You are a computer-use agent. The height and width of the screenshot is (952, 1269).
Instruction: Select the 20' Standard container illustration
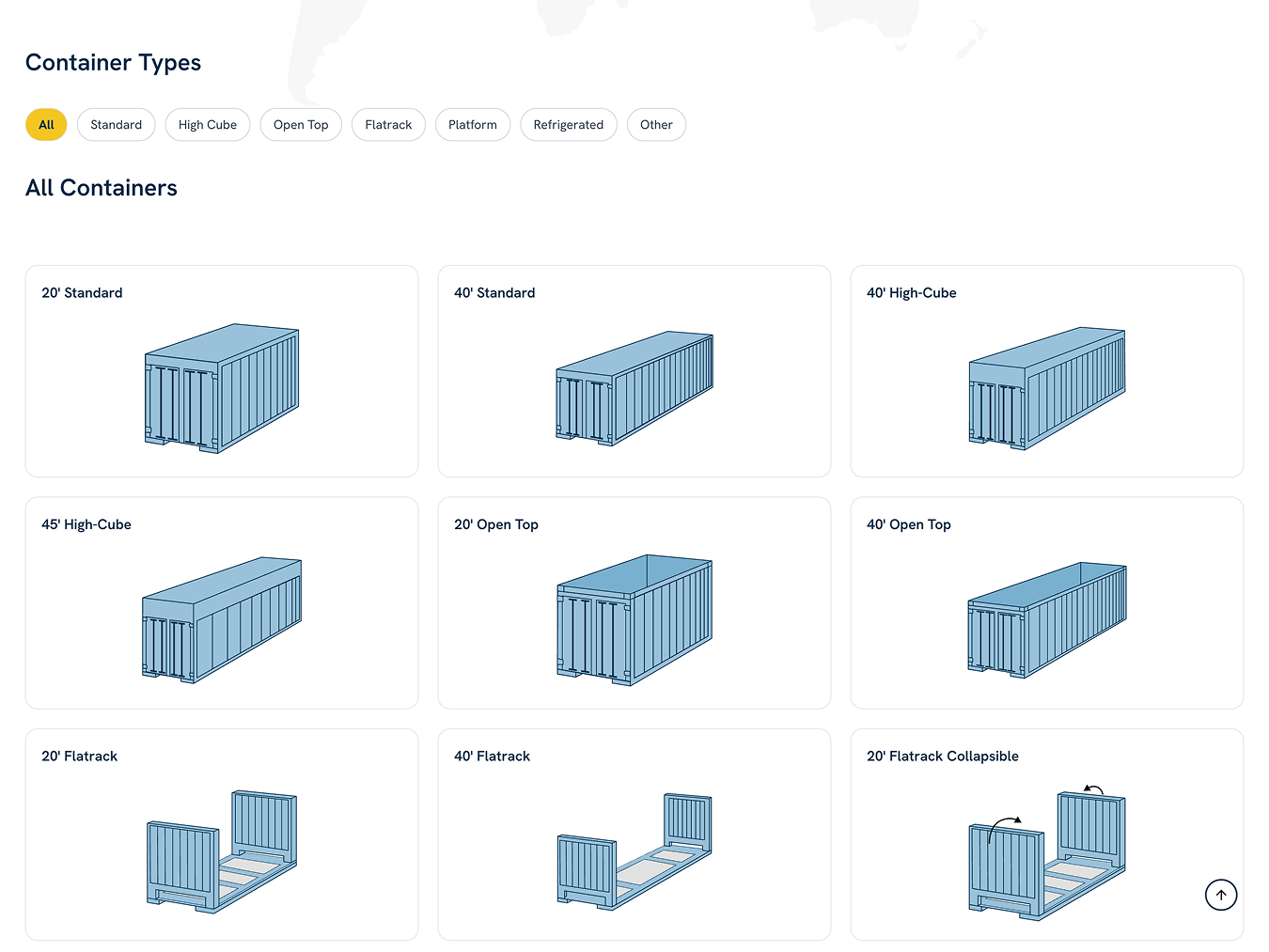(x=222, y=388)
